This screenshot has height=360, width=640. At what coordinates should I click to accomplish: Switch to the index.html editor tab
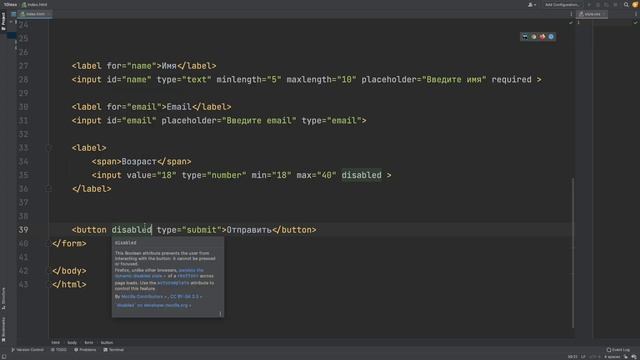pyautogui.click(x=35, y=14)
